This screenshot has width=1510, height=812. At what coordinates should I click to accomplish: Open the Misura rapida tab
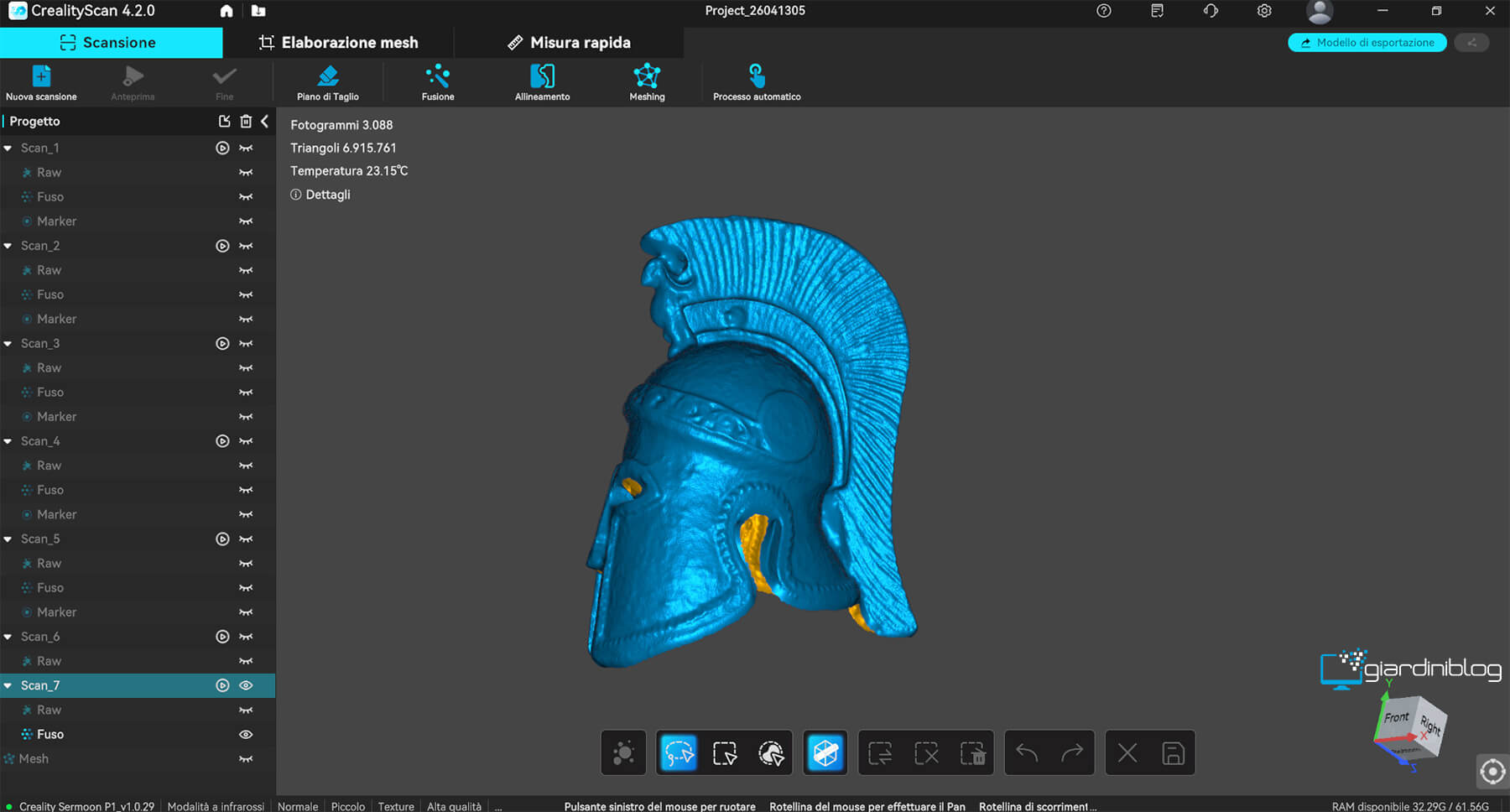coord(569,43)
